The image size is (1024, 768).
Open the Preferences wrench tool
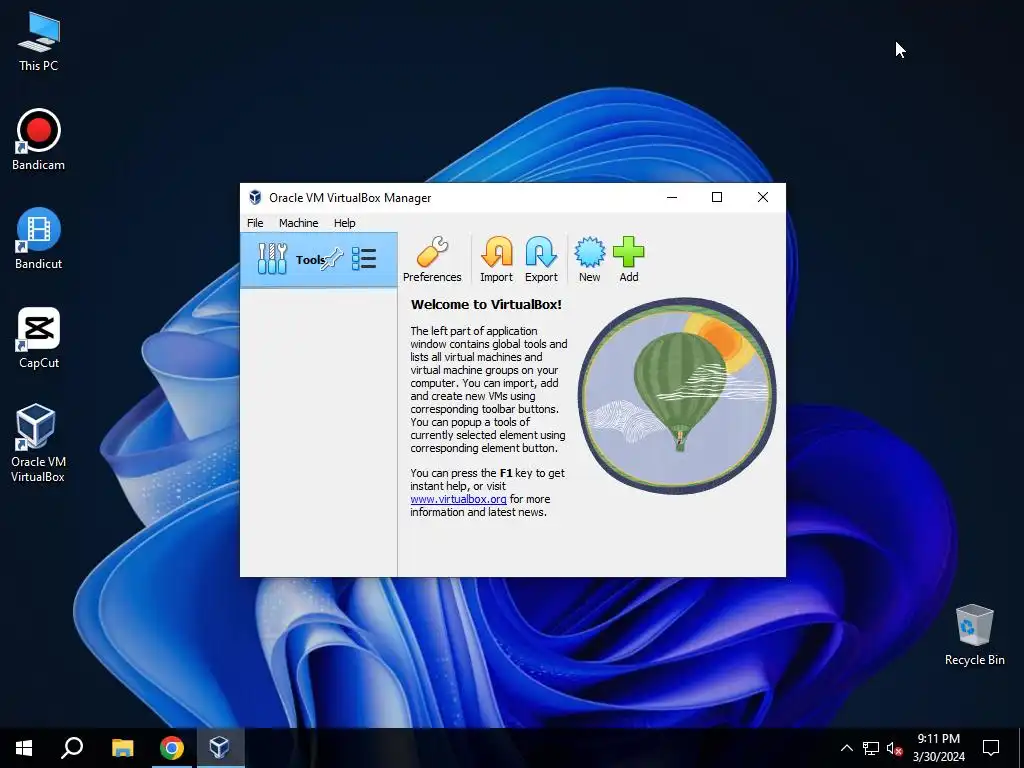[432, 259]
